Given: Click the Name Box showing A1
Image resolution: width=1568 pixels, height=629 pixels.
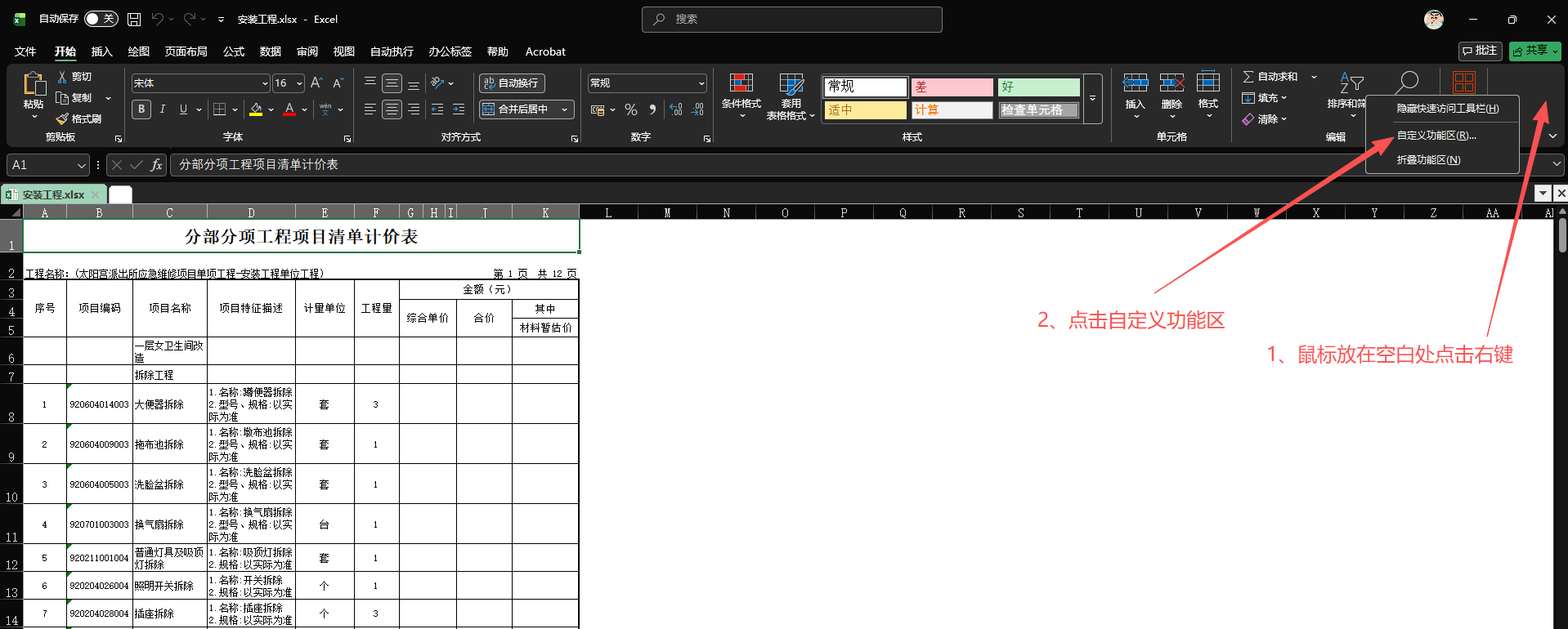Looking at the screenshot, I should [48, 165].
